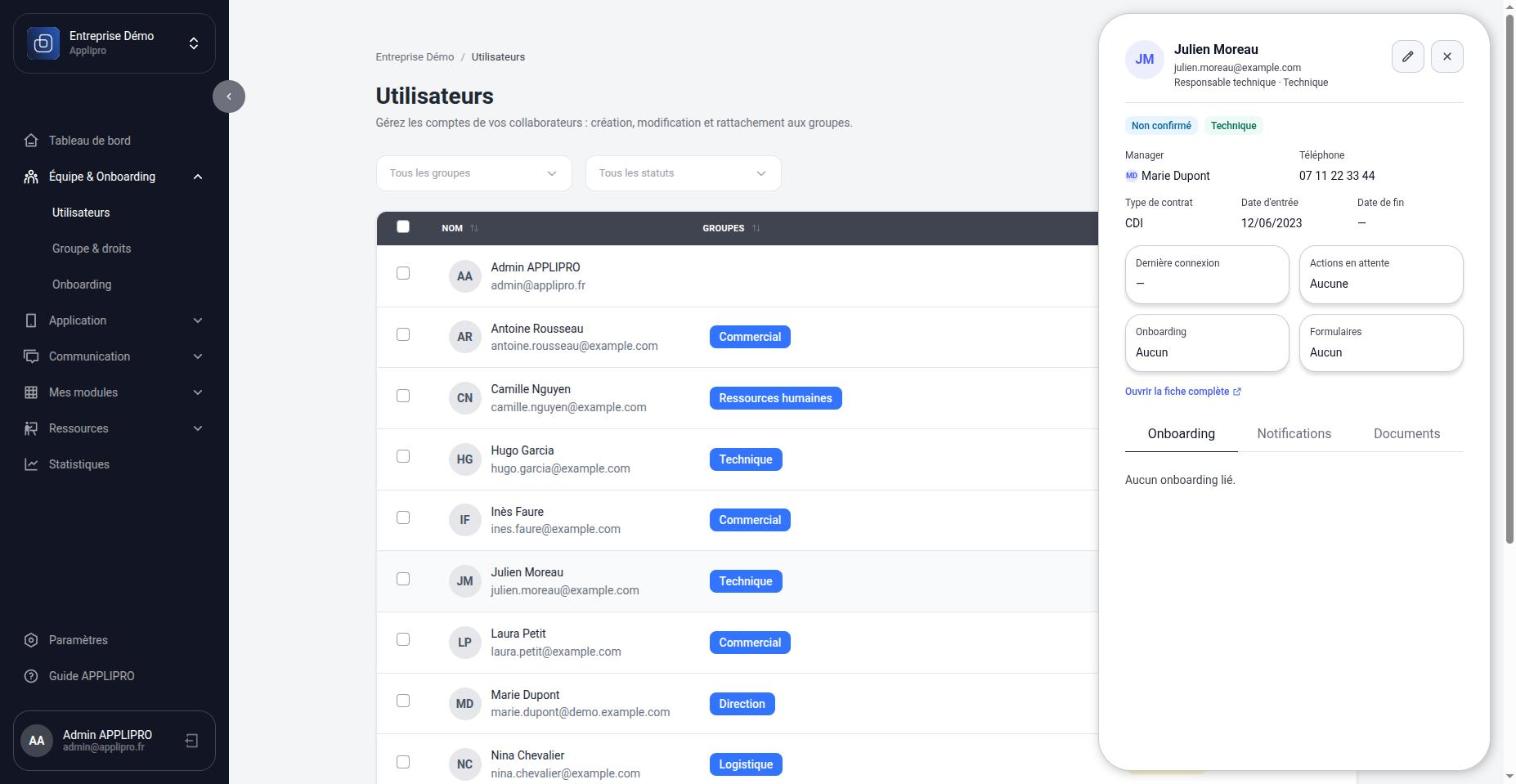This screenshot has height=784, width=1516.
Task: Click the Tableau de bord home icon
Action: pos(31,141)
